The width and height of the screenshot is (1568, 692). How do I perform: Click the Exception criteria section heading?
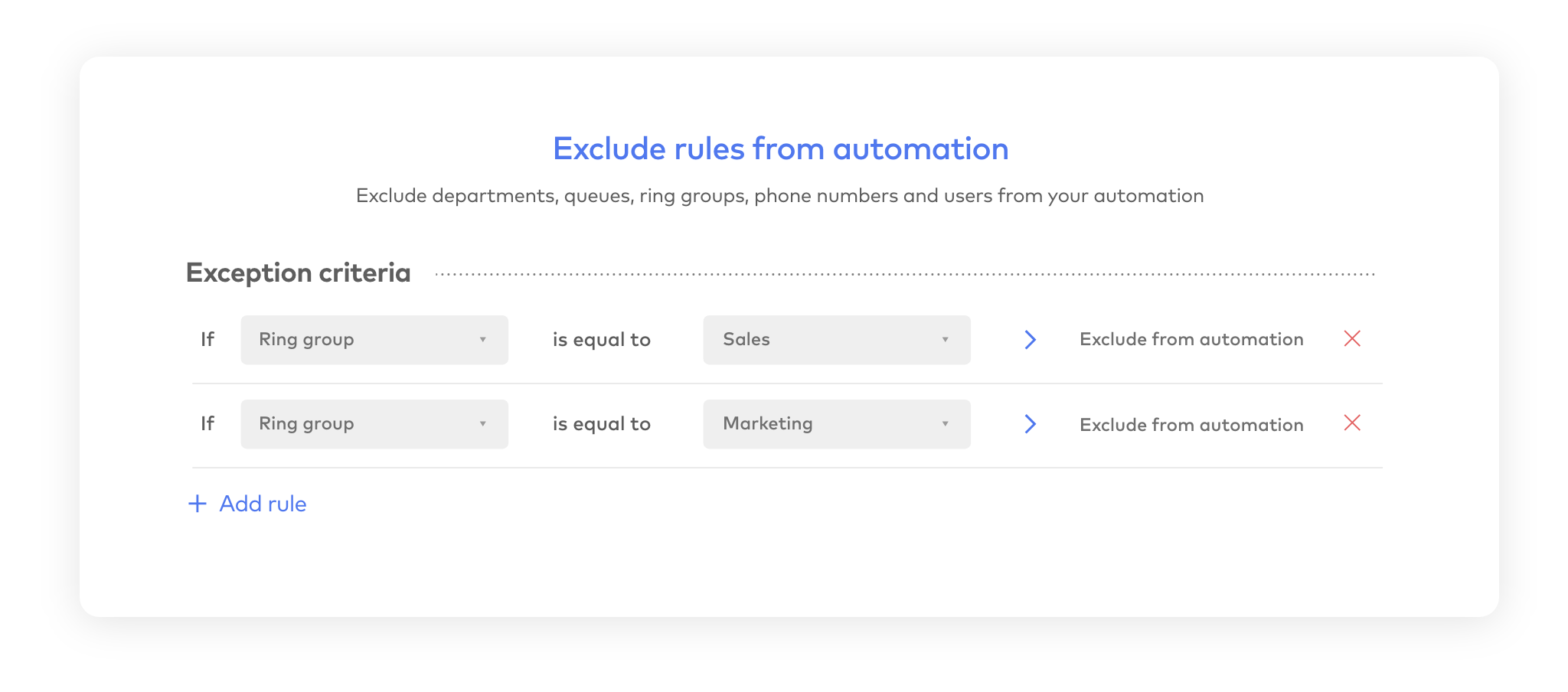tap(298, 273)
